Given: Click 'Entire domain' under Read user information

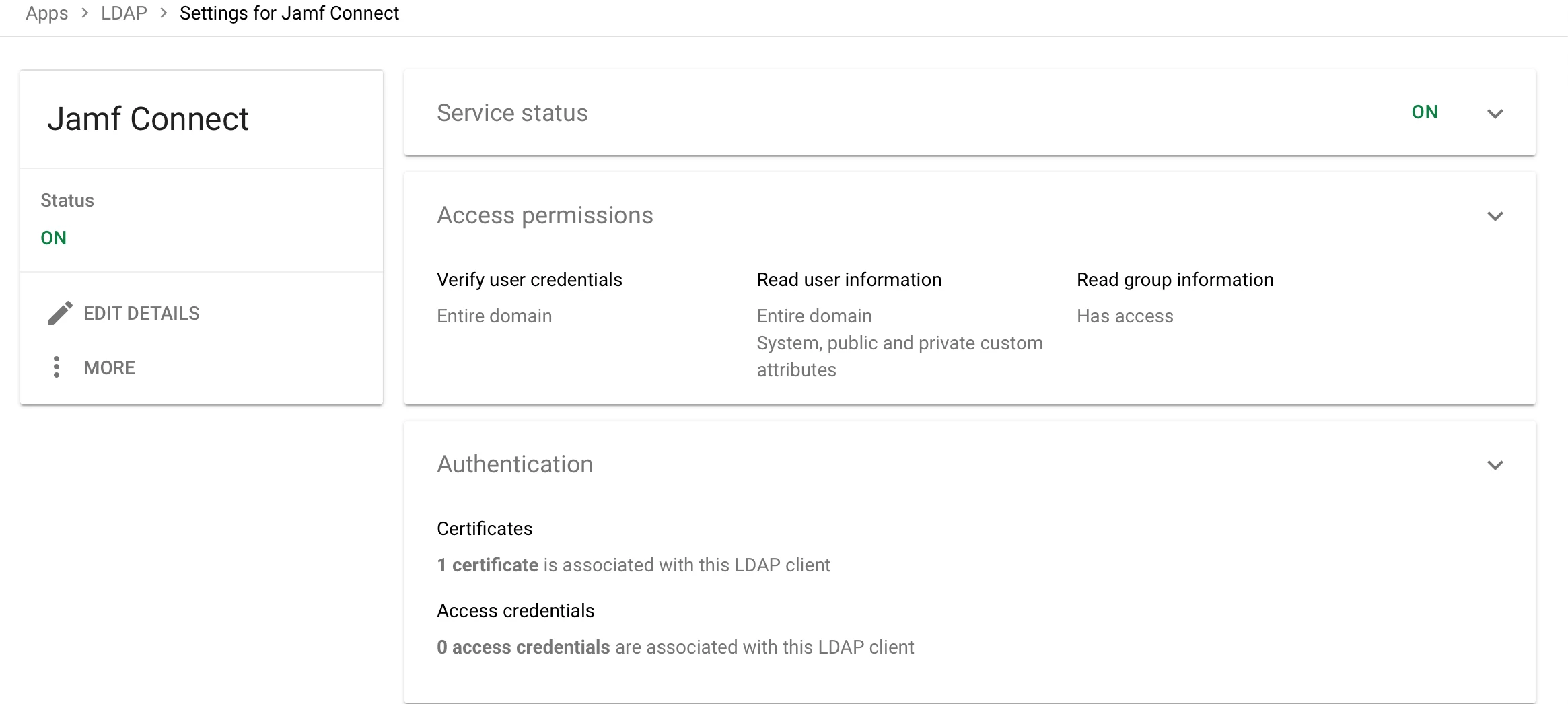Looking at the screenshot, I should [x=814, y=316].
